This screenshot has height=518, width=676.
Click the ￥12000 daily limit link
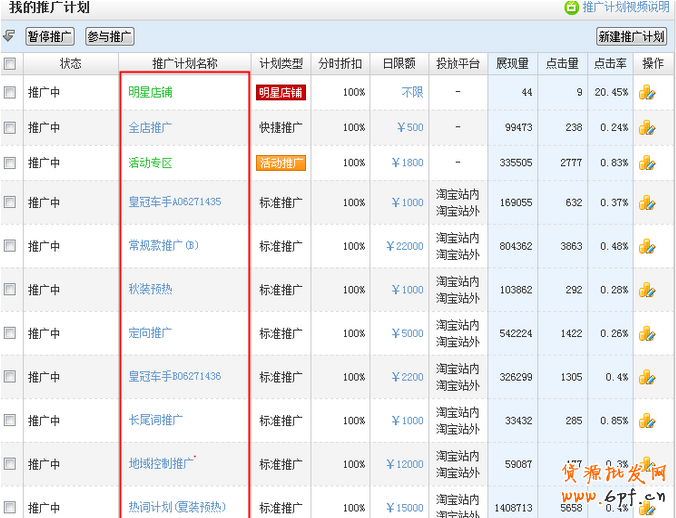pyautogui.click(x=405, y=464)
